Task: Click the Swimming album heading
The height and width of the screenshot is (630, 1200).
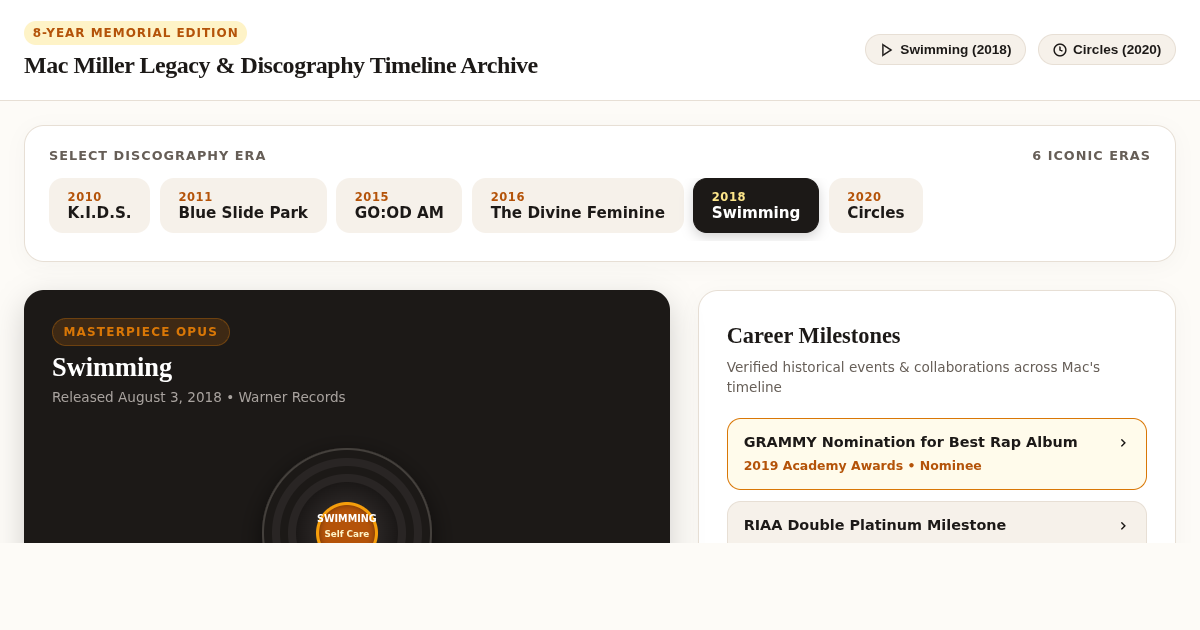Action: (112, 367)
